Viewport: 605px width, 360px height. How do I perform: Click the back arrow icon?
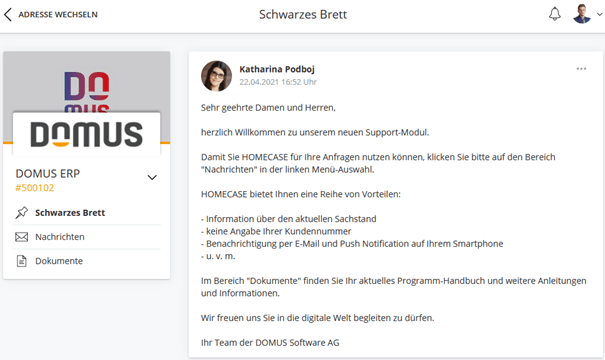[8, 14]
